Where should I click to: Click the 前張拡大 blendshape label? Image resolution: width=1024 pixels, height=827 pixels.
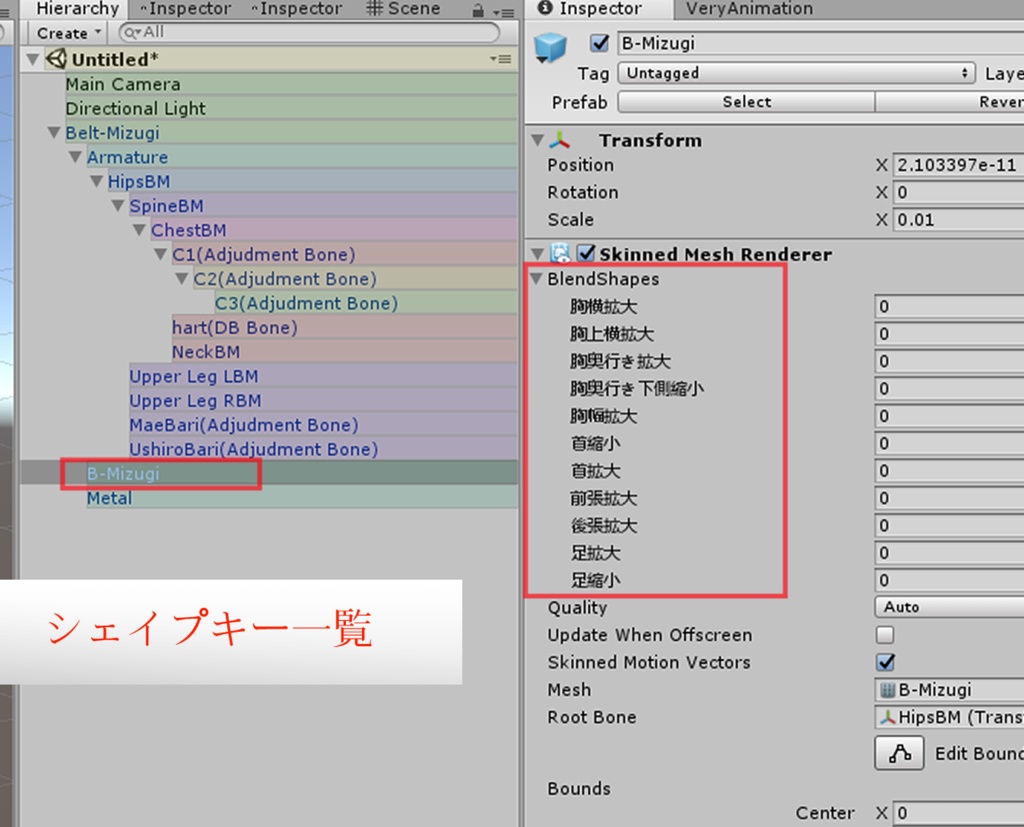coord(603,498)
